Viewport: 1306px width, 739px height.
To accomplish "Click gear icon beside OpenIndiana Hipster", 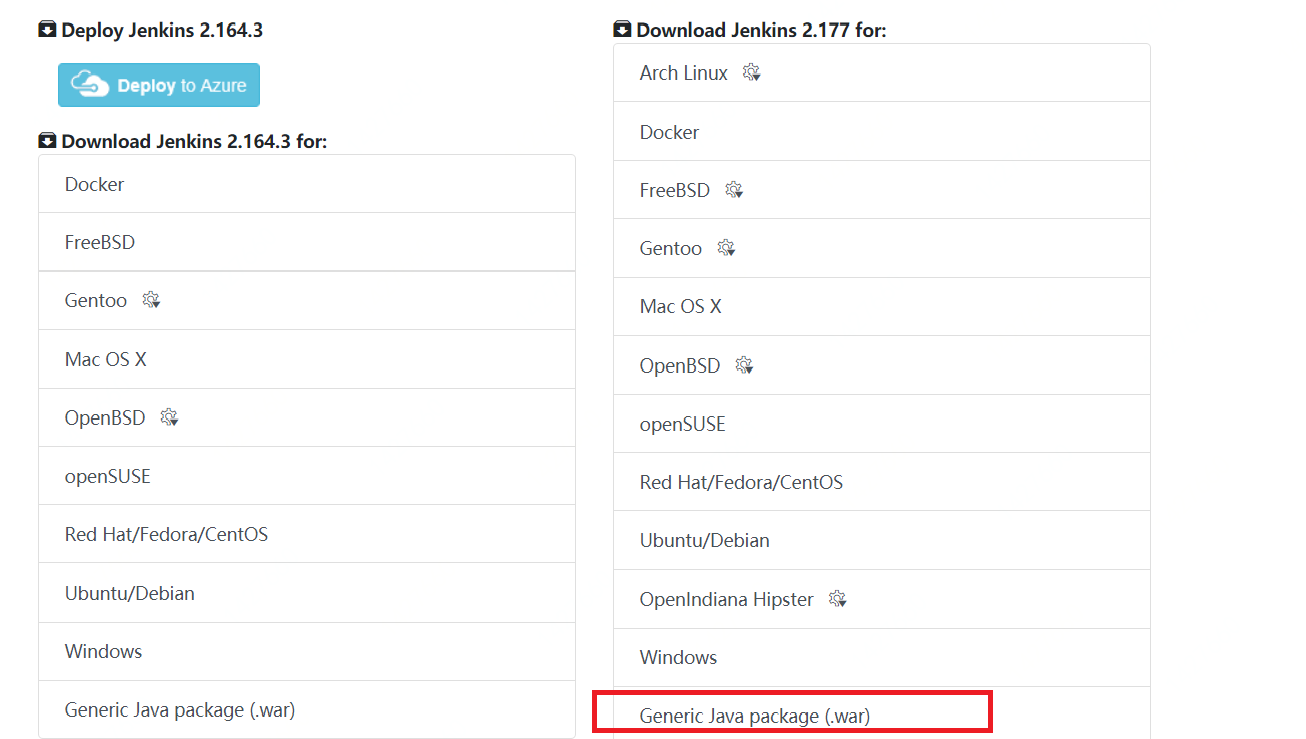I will pos(838,599).
